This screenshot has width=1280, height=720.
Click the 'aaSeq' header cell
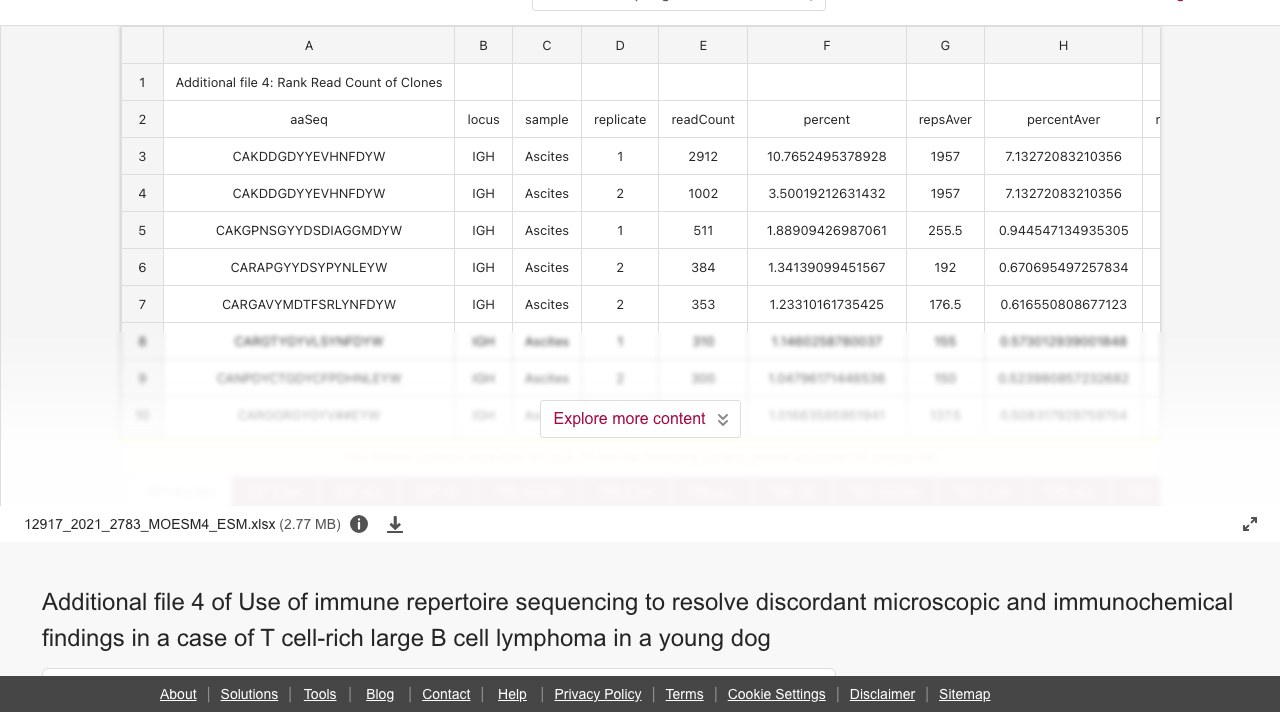pos(309,119)
